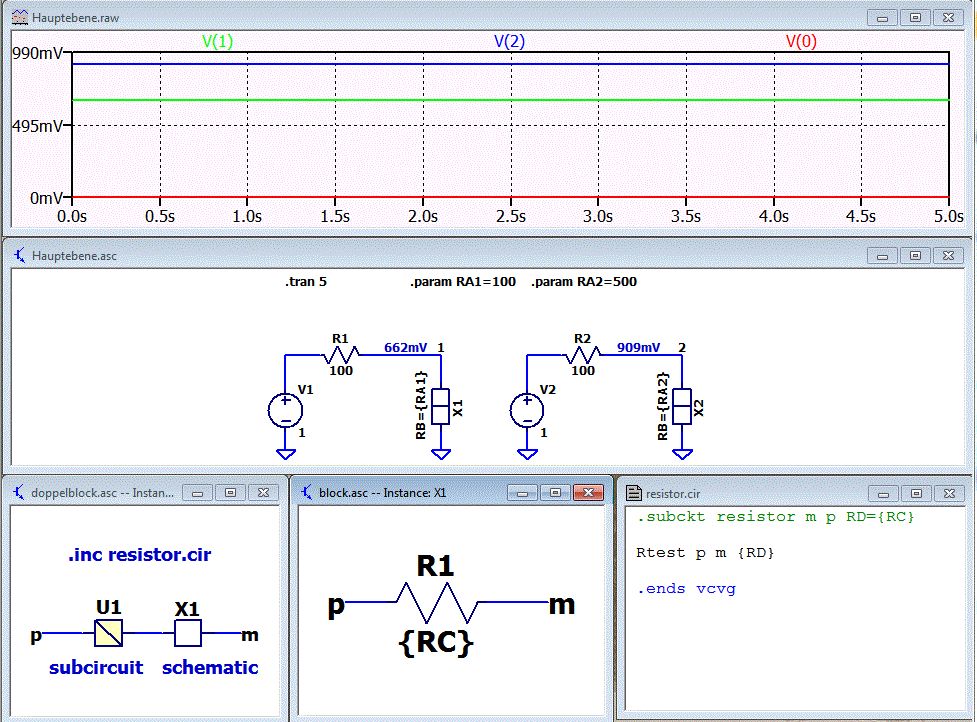Select block X2 symbol in Hauptebene.asc
This screenshot has width=977, height=722.
(x=682, y=407)
